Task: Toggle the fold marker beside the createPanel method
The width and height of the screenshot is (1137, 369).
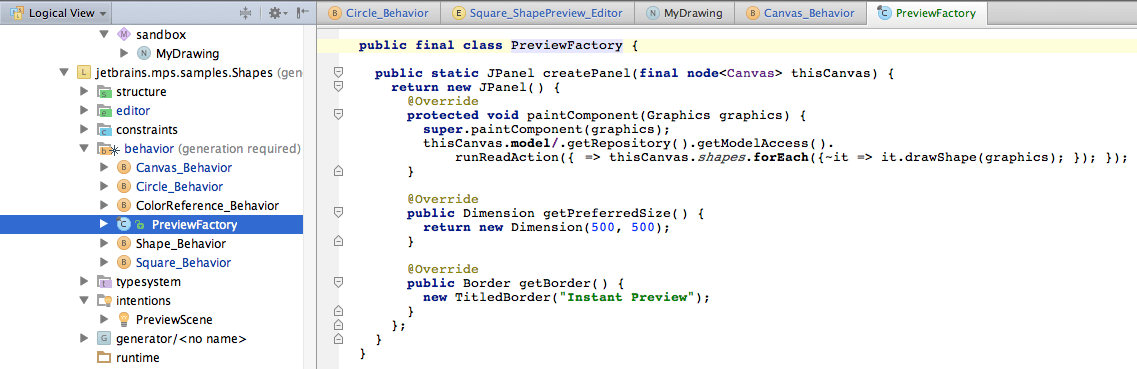Action: (x=337, y=72)
